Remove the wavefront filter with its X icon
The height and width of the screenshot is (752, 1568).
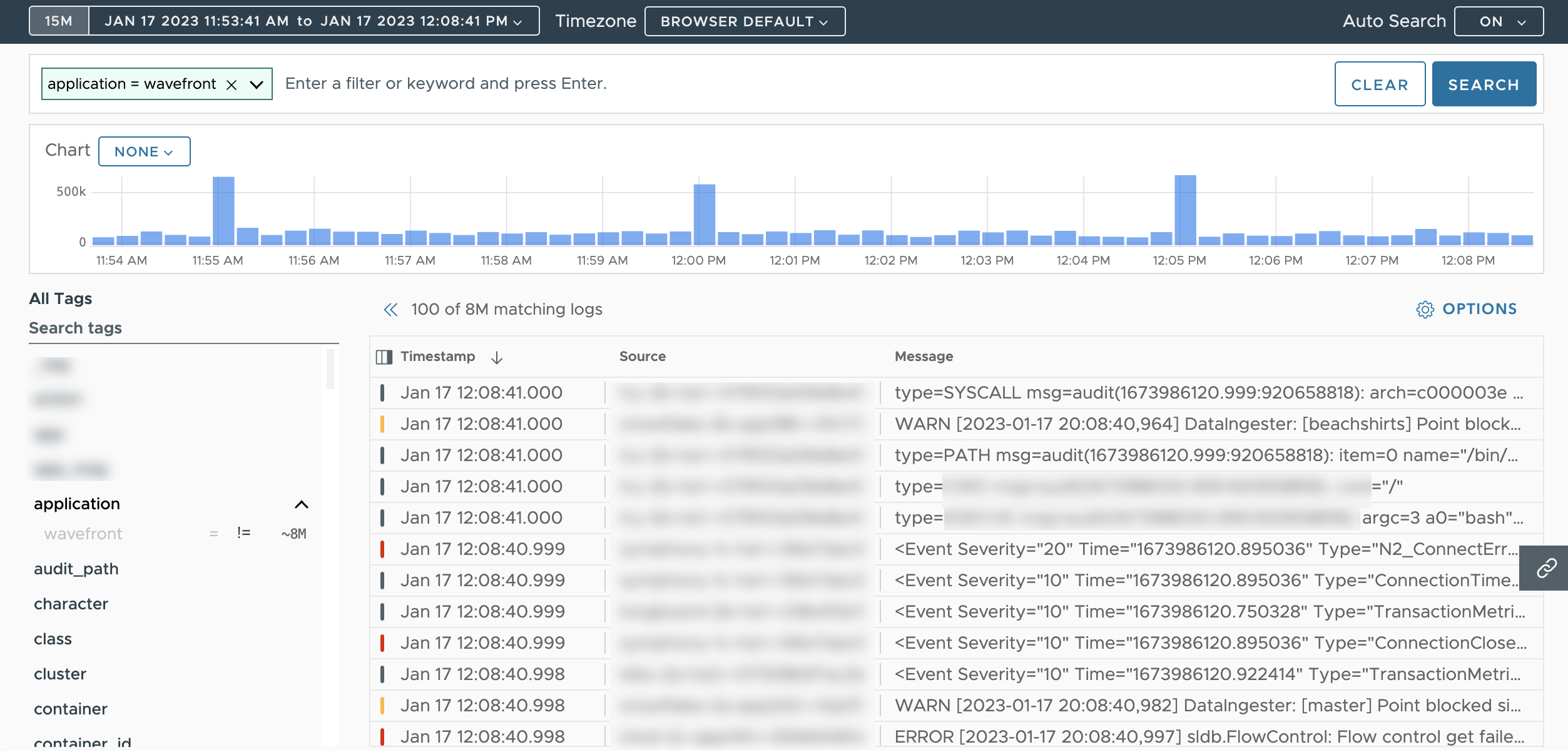click(x=231, y=83)
